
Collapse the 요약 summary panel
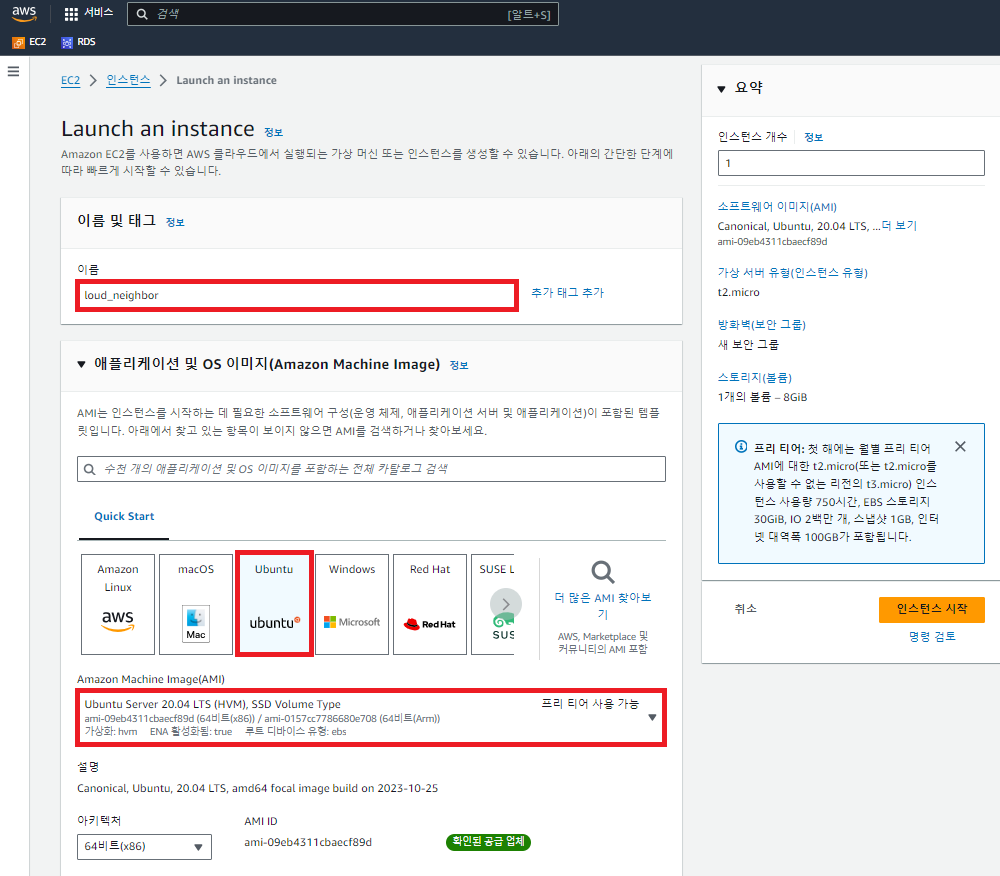pos(721,89)
